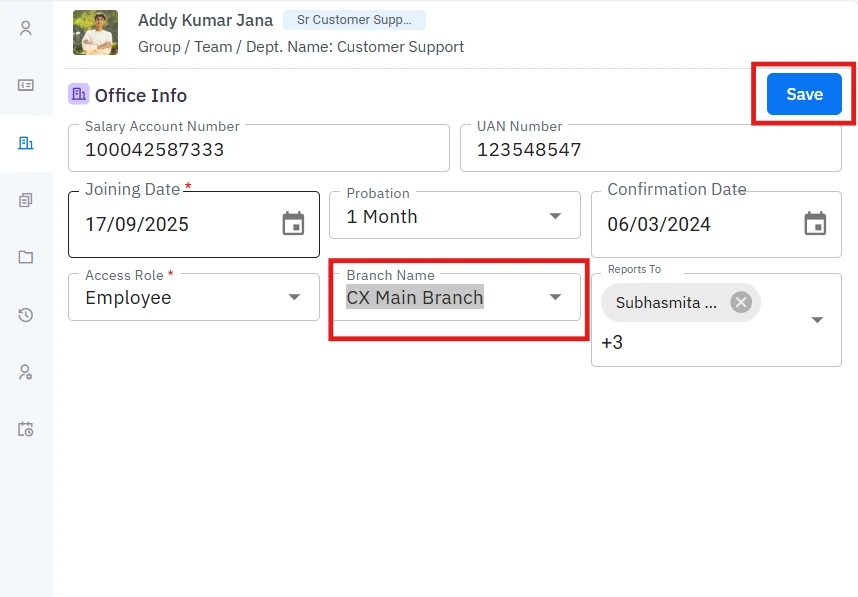Click the user settings icon in sidebar

[x=26, y=372]
